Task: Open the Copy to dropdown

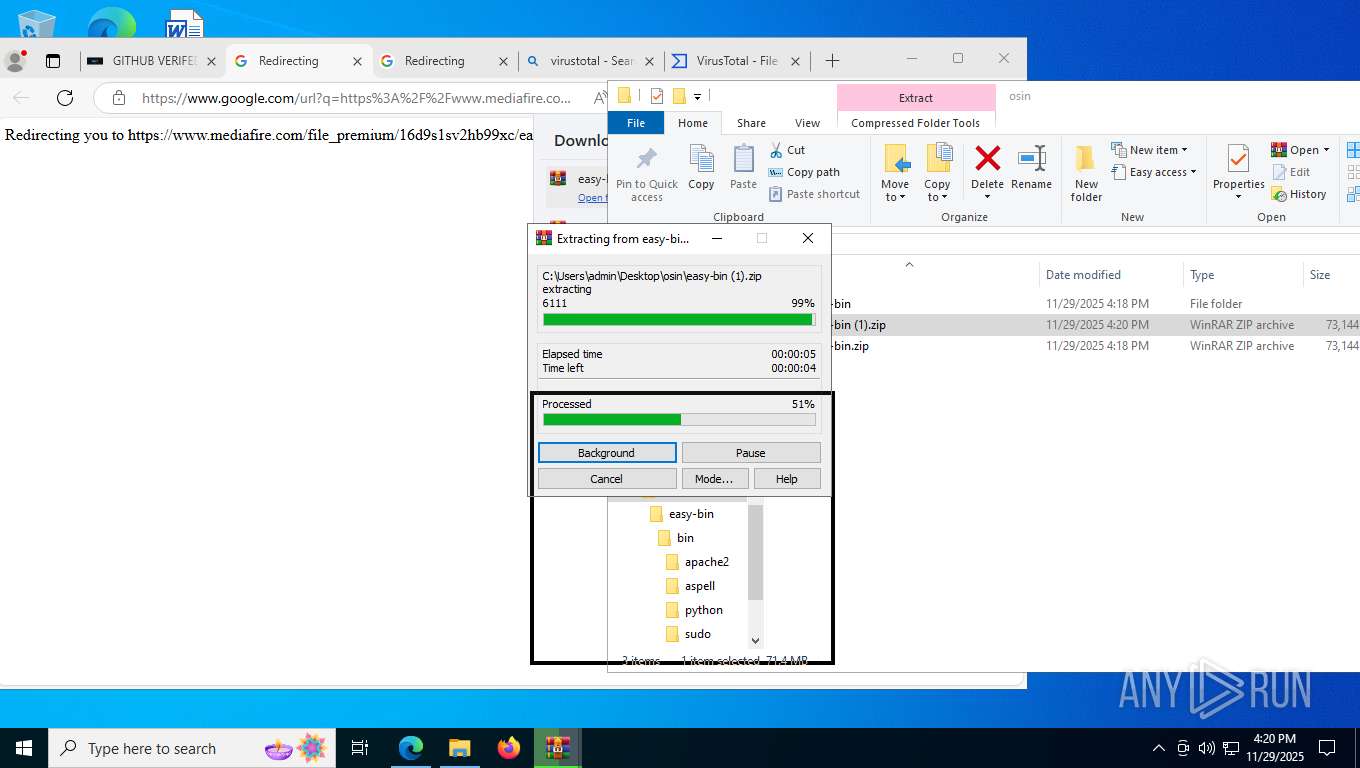Action: 937,191
